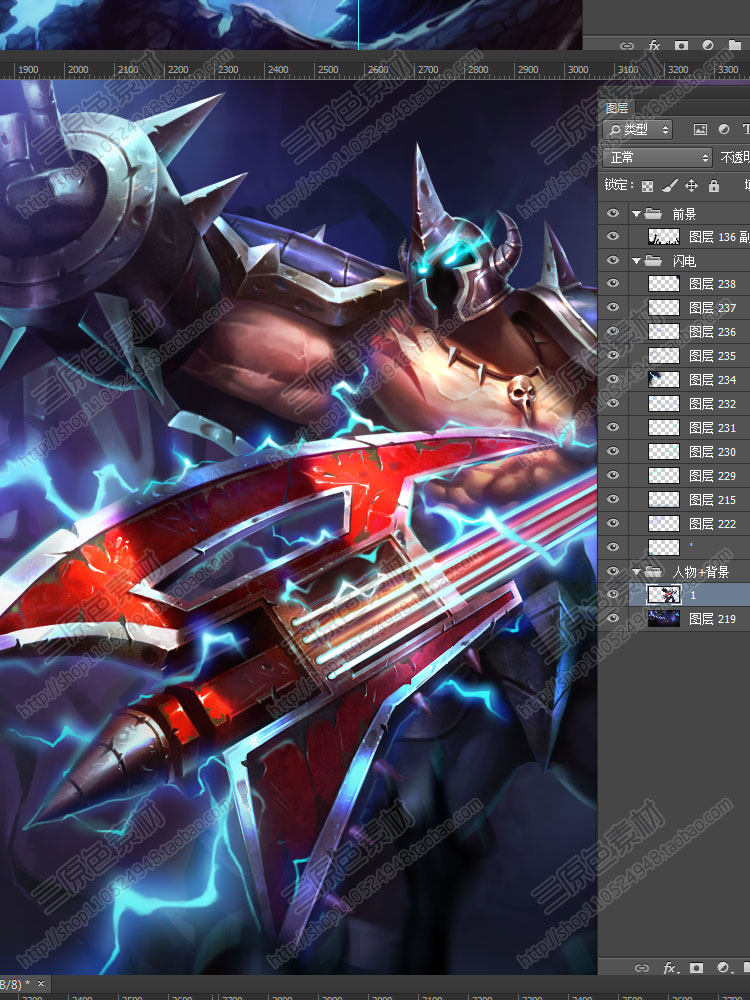750x1000 pixels.
Task: Hide layer 图层 234
Action: point(613,379)
